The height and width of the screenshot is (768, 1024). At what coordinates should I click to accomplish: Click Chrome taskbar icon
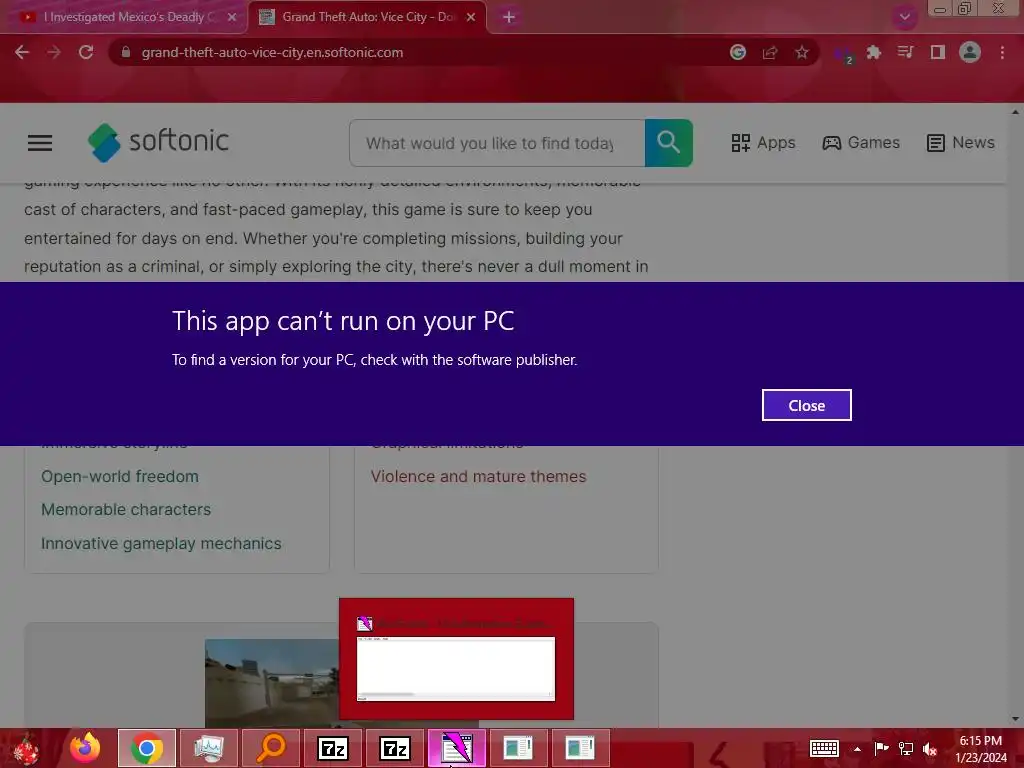(x=147, y=748)
